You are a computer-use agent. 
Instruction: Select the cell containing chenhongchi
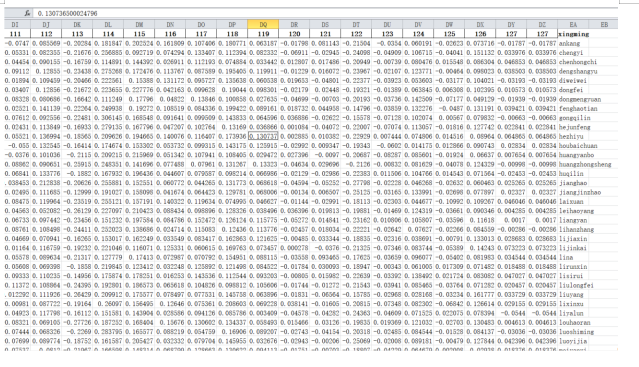(x=577, y=62)
